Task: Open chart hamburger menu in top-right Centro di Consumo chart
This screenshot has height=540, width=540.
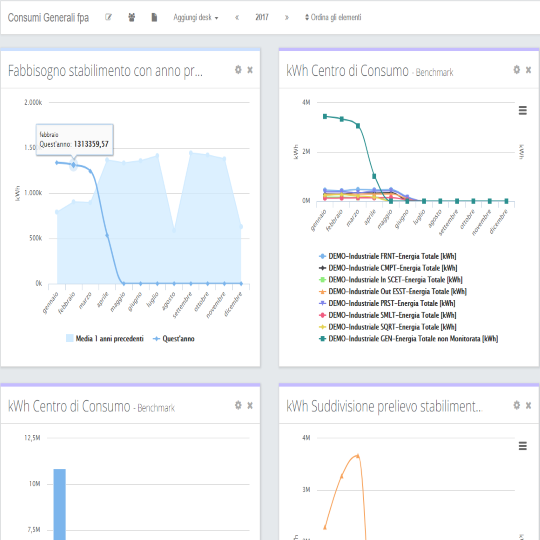Action: [523, 111]
